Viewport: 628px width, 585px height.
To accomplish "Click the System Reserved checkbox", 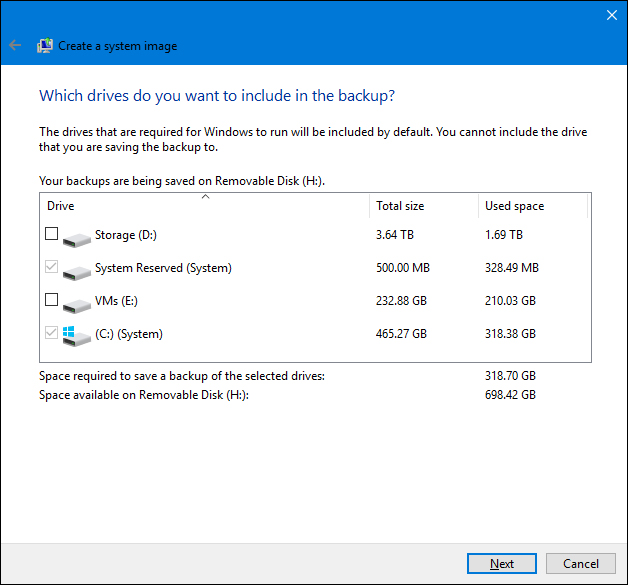I will click(52, 268).
